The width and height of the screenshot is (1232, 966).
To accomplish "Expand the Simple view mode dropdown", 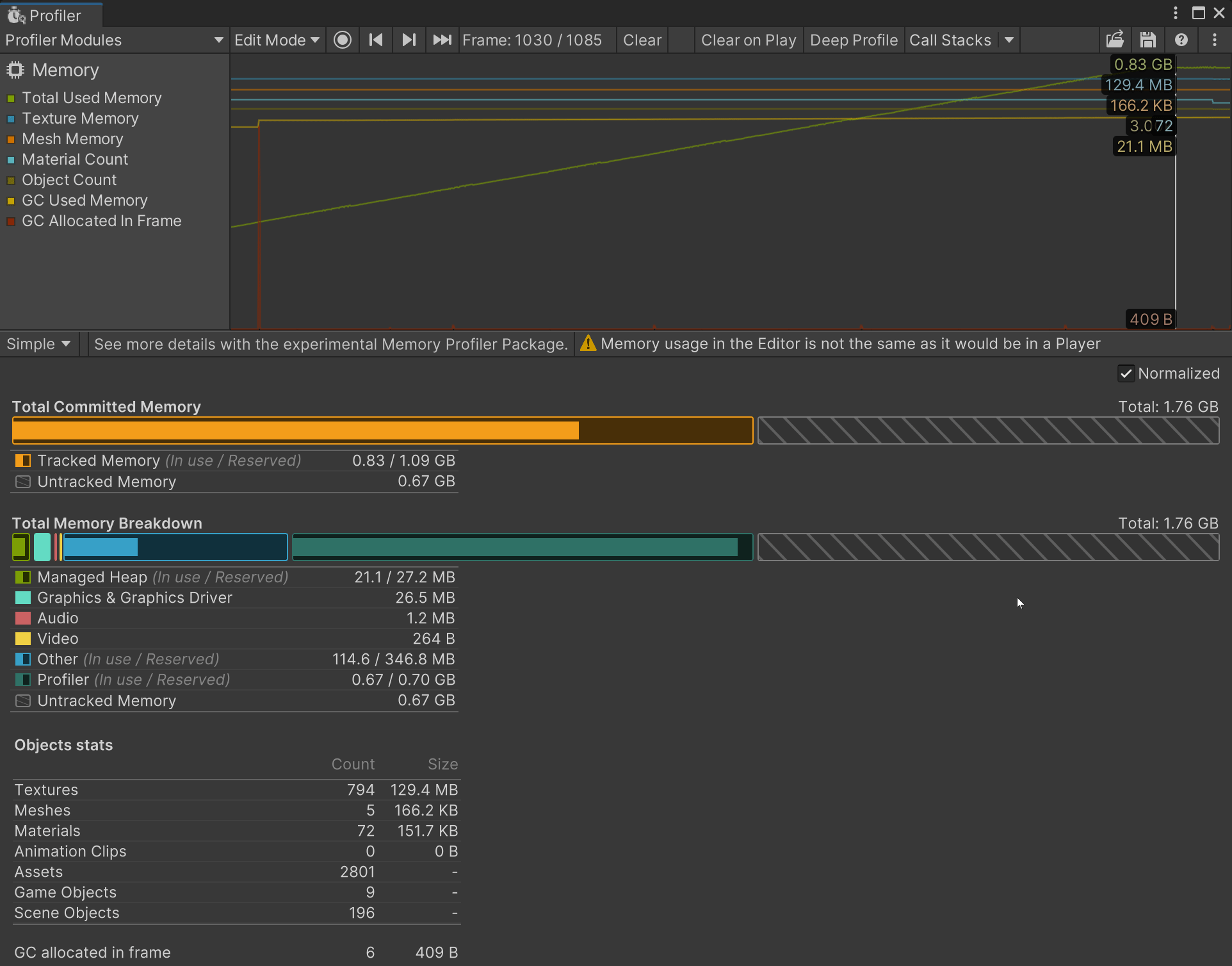I will 38,344.
